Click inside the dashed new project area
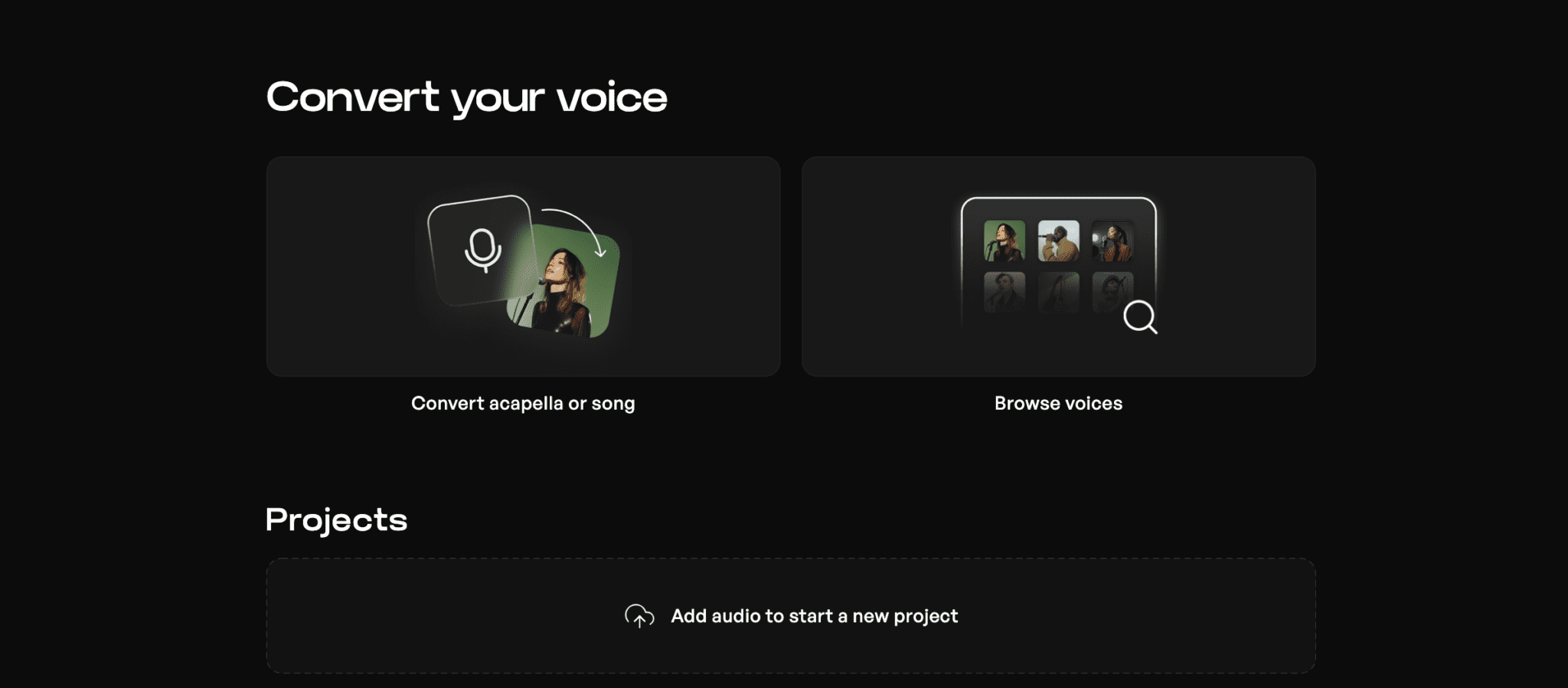Viewport: 1568px width, 688px height. click(789, 615)
